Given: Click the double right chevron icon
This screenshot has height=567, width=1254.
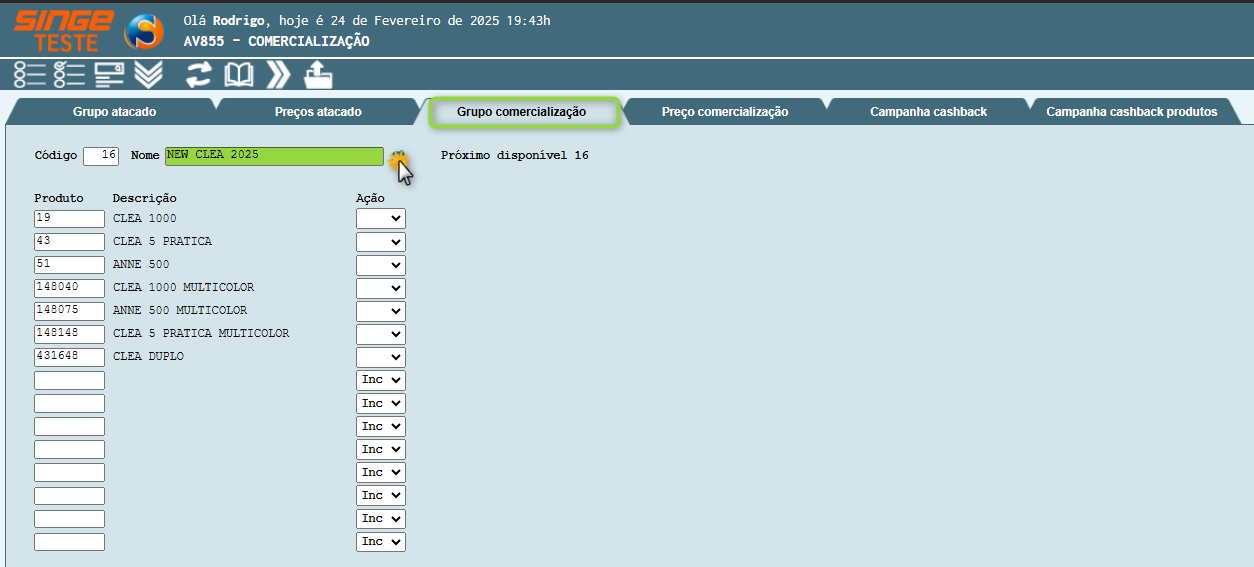Looking at the screenshot, I should click(x=278, y=75).
